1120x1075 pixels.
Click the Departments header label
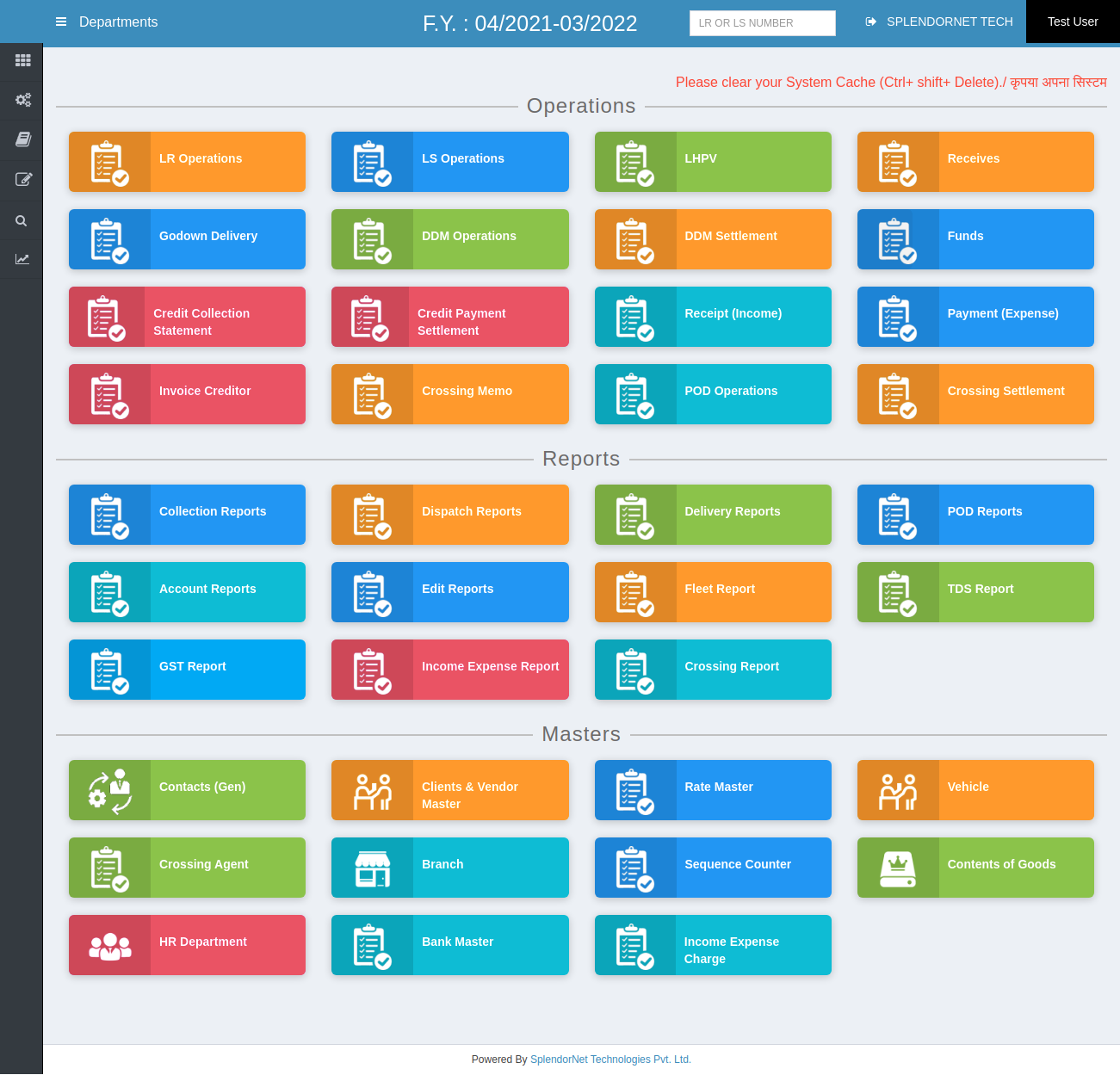tap(119, 22)
